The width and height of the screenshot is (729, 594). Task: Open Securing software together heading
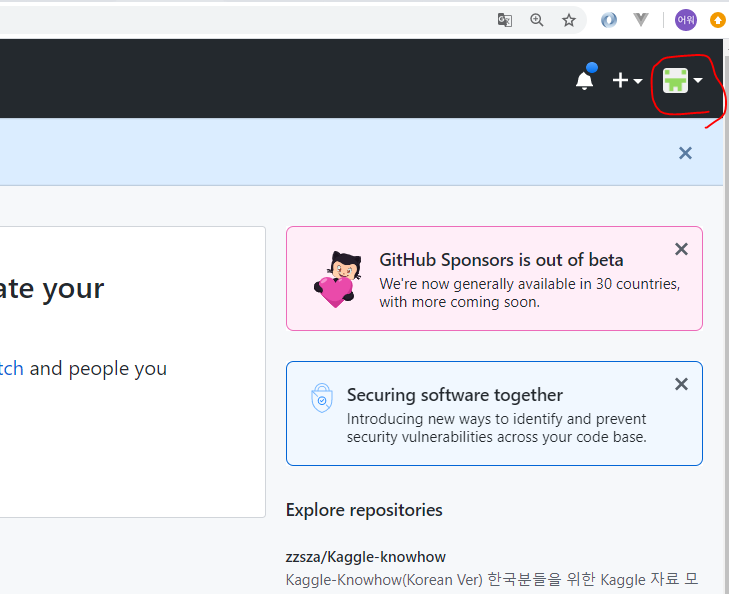[455, 395]
